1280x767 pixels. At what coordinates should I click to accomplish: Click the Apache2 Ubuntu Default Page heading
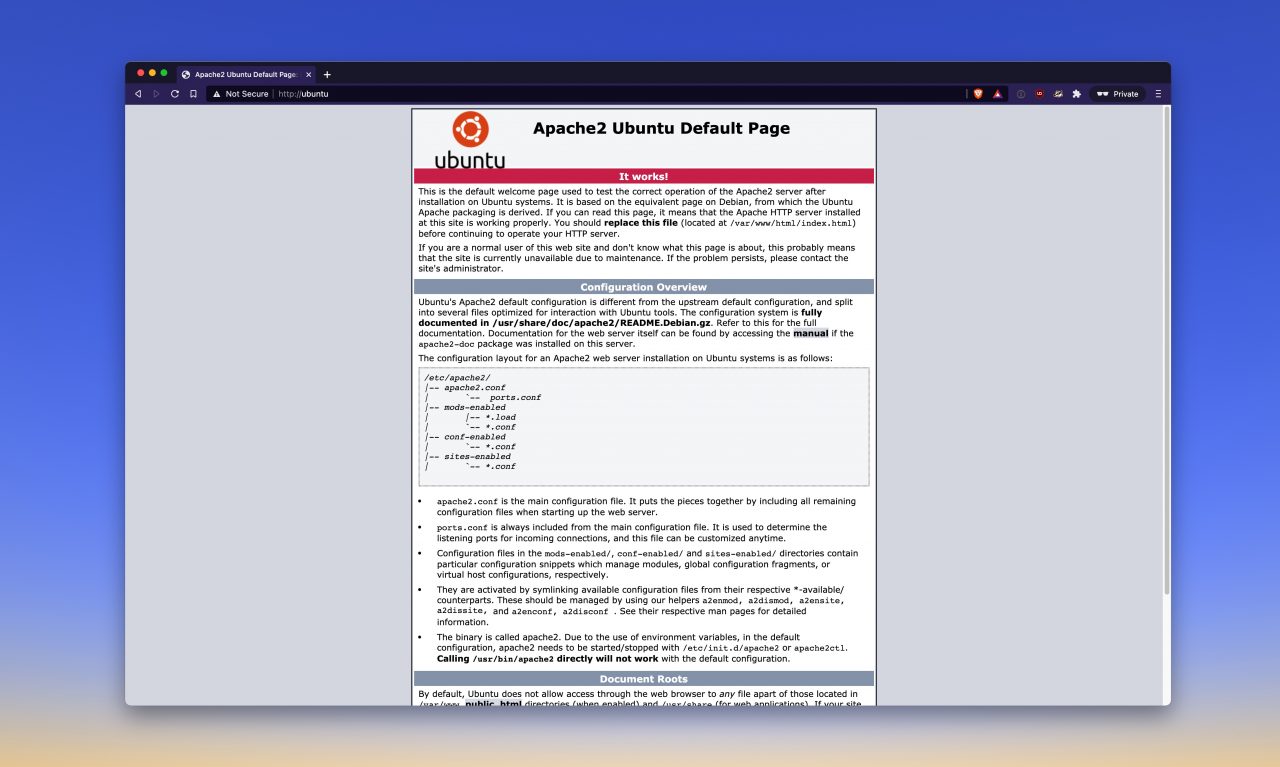click(x=661, y=128)
